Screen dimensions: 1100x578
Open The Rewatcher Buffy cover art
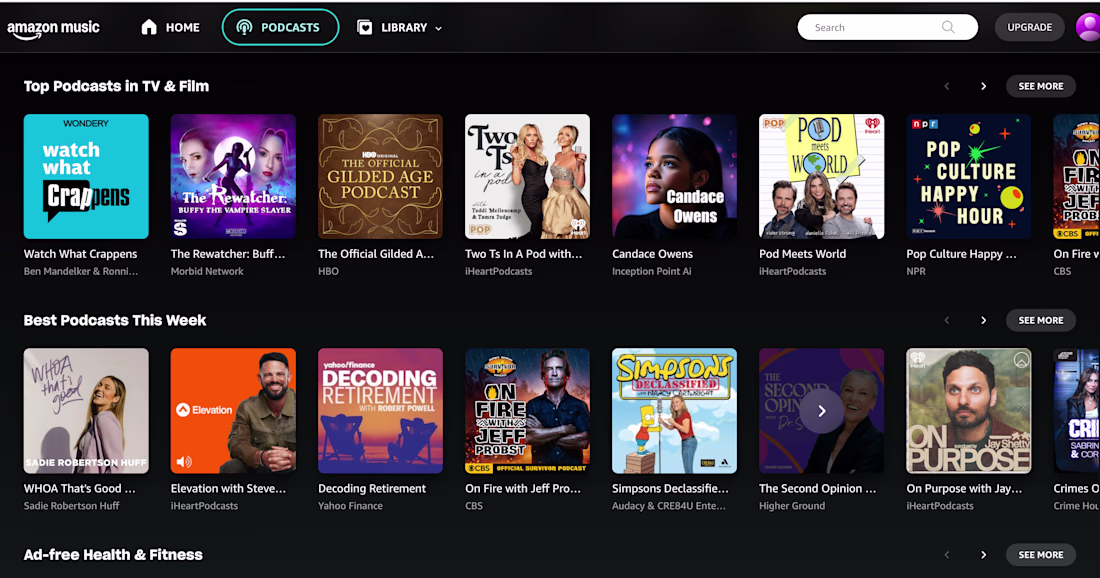pyautogui.click(x=233, y=177)
